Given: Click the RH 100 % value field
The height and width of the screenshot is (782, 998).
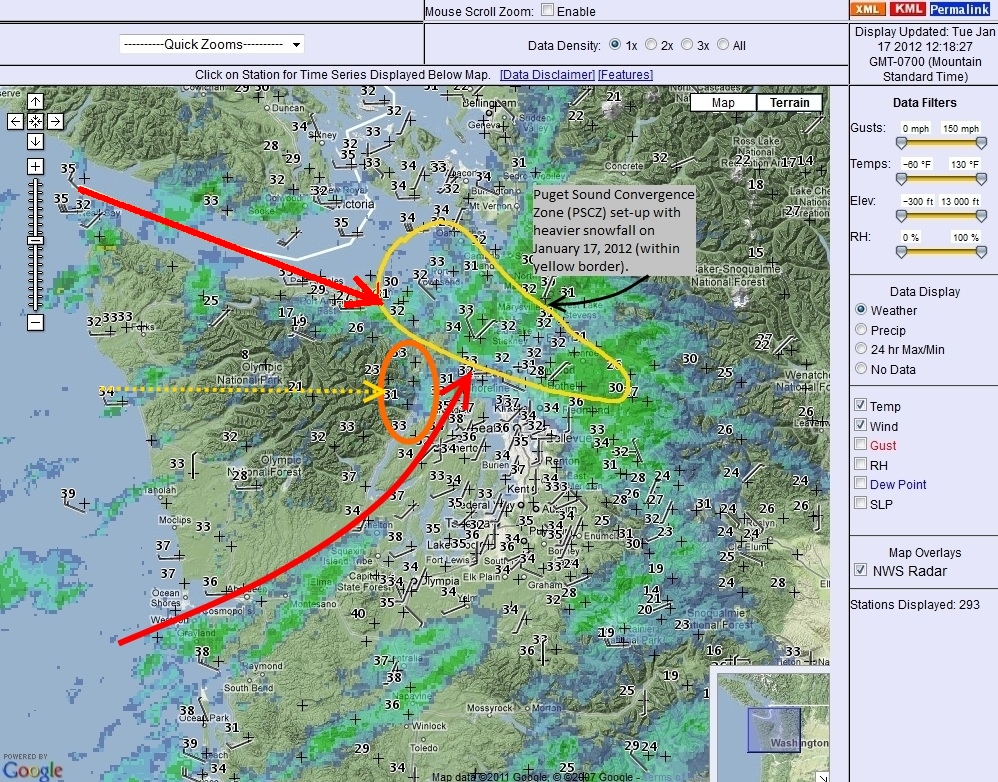Looking at the screenshot, I should click(x=965, y=237).
